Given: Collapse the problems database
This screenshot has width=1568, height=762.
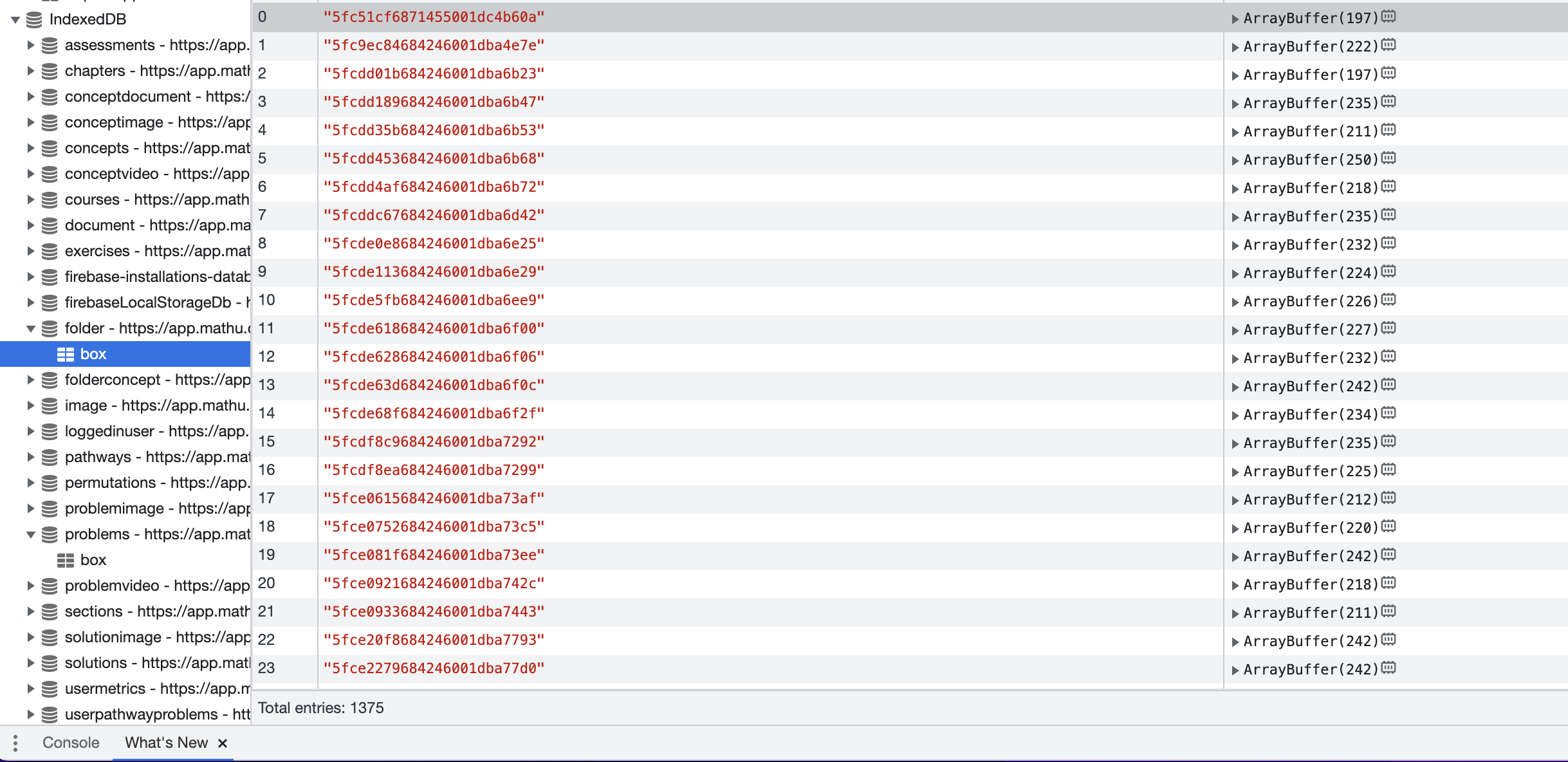Looking at the screenshot, I should tap(30, 535).
